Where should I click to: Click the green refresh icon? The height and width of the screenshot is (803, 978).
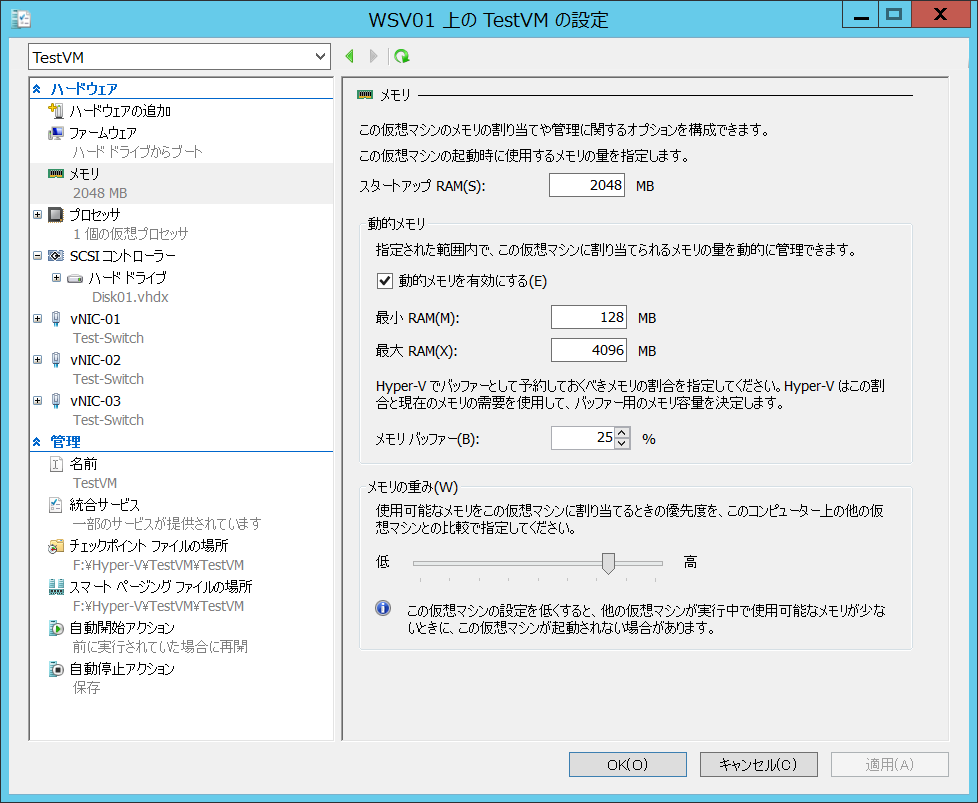pyautogui.click(x=402, y=57)
